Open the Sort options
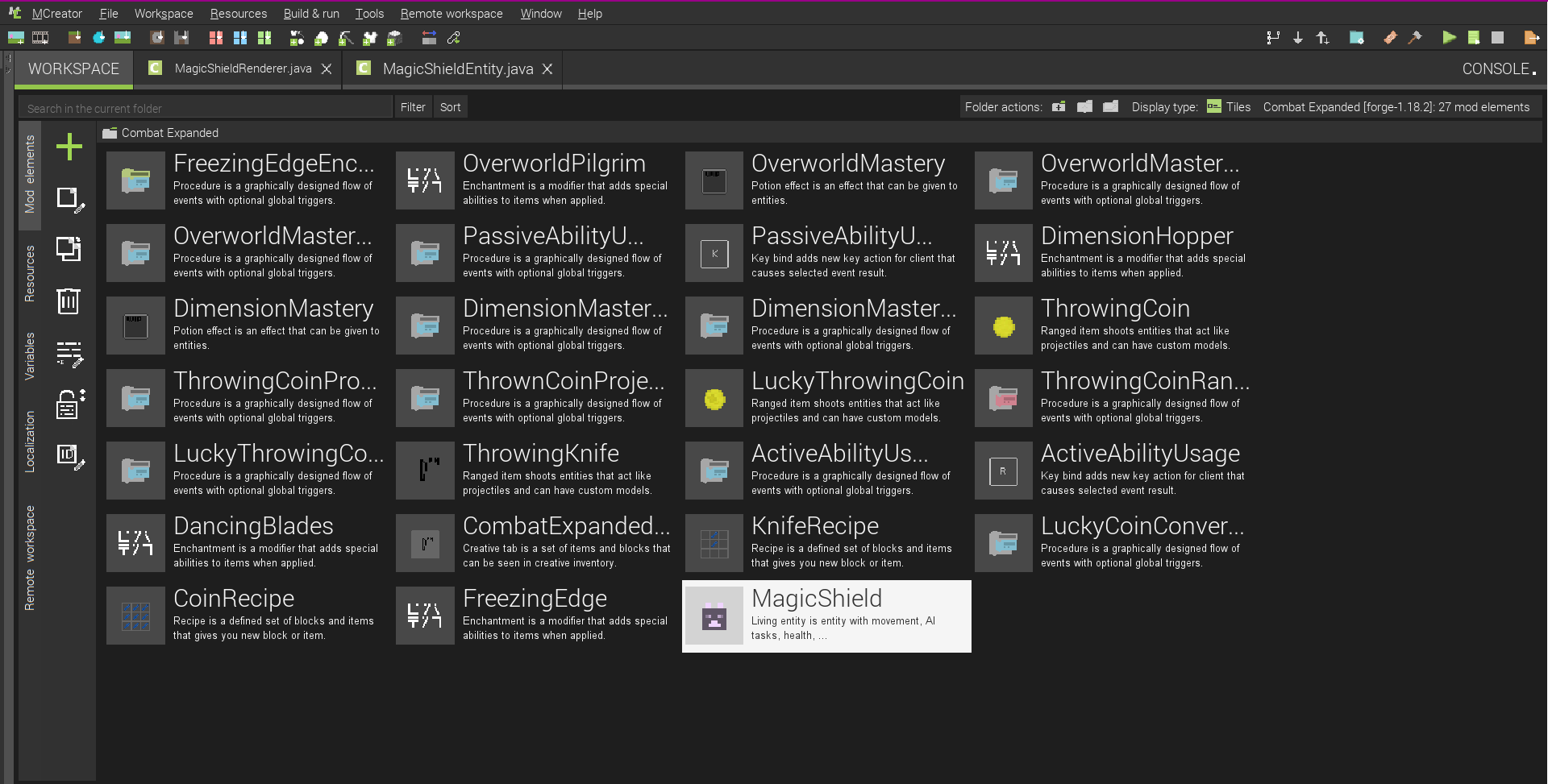 (x=450, y=106)
